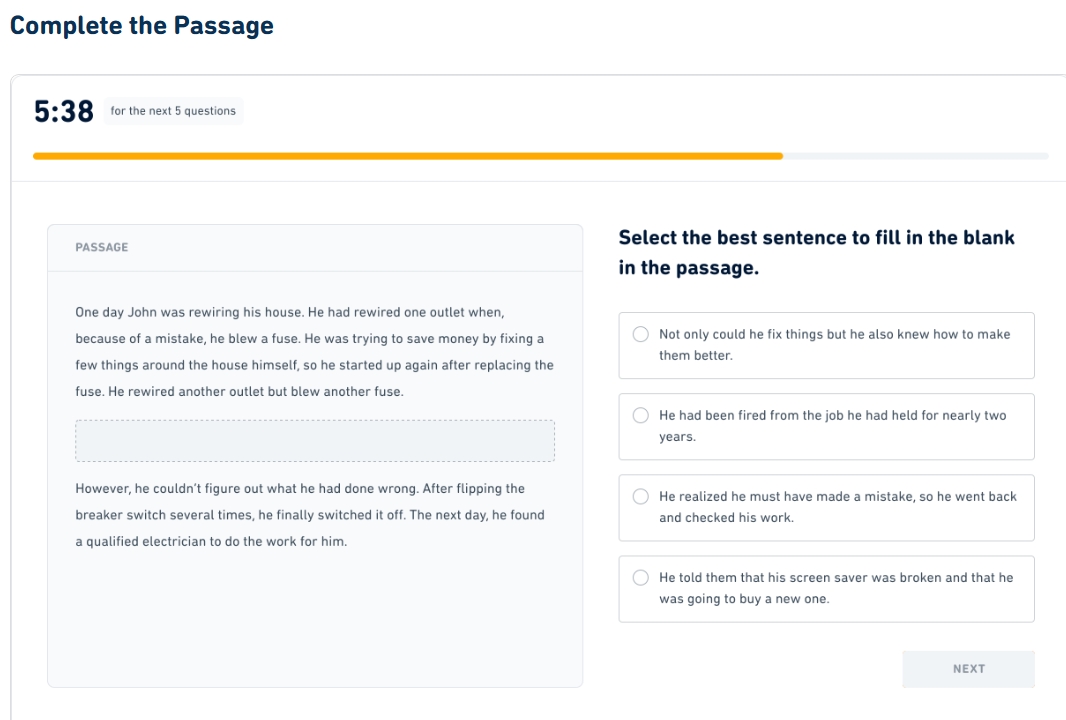Image resolution: width=1066 pixels, height=720 pixels.
Task: Click the unfilled gray end of the progress bar
Action: (x=916, y=156)
